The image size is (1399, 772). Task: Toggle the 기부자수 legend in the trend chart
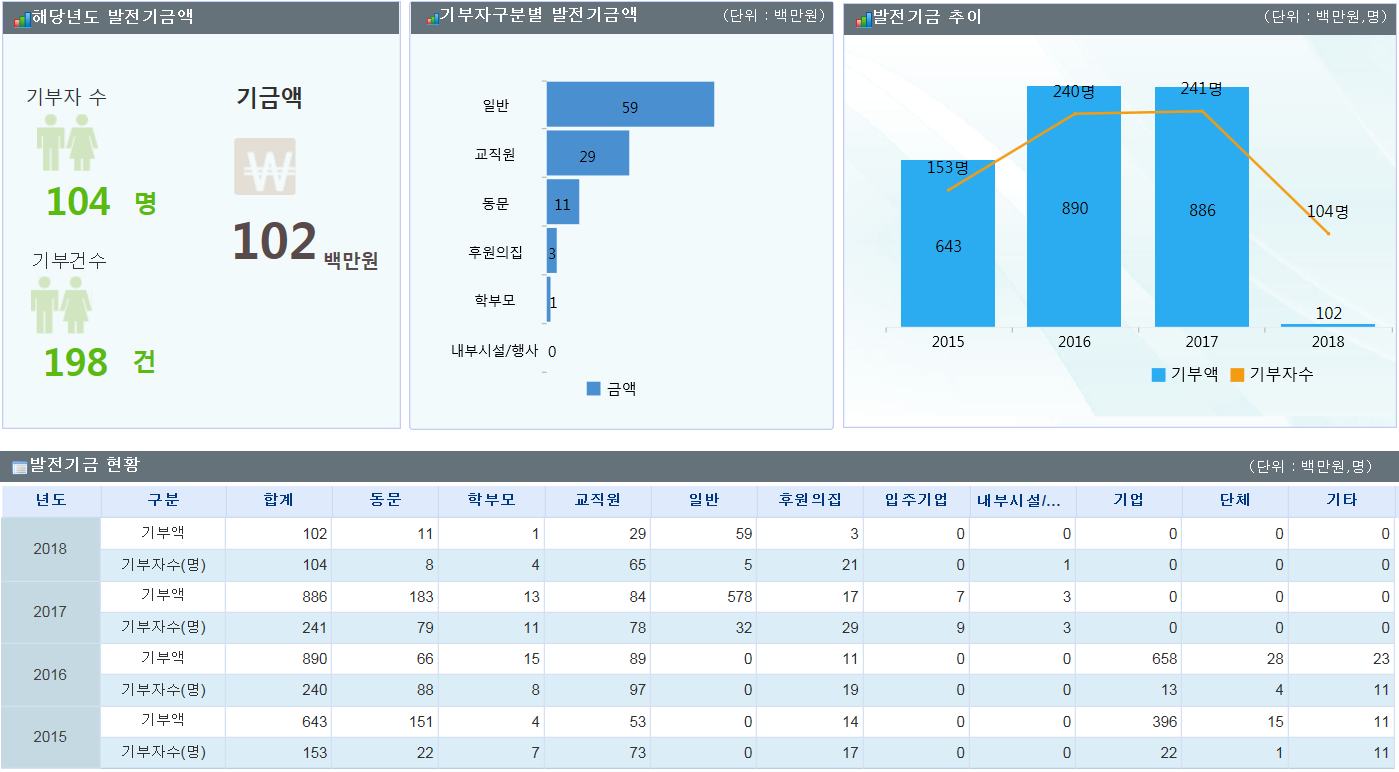tap(1272, 374)
